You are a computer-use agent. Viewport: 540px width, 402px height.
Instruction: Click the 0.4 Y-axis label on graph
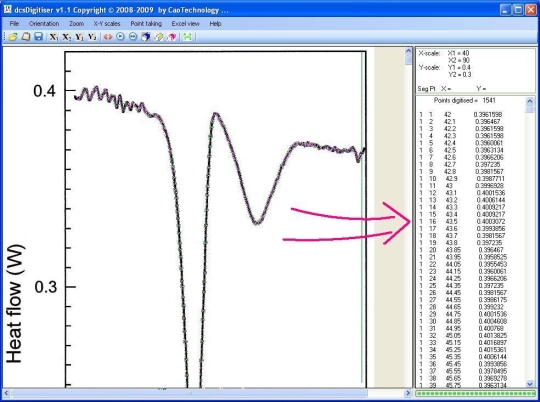44,91
